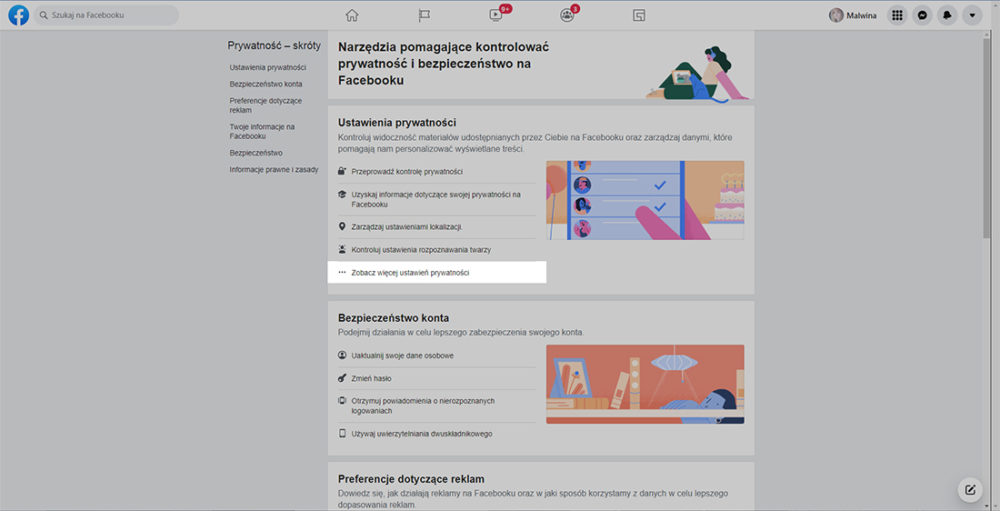Image resolution: width=1000 pixels, height=511 pixels.
Task: Select Ustawienia prywatności in the sidebar
Action: click(268, 67)
